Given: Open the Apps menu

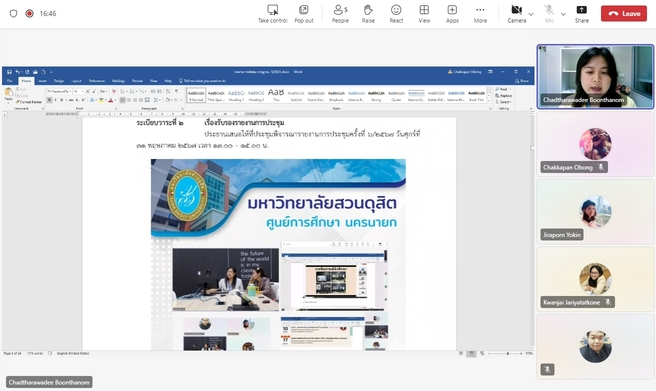Looking at the screenshot, I should pos(452,10).
